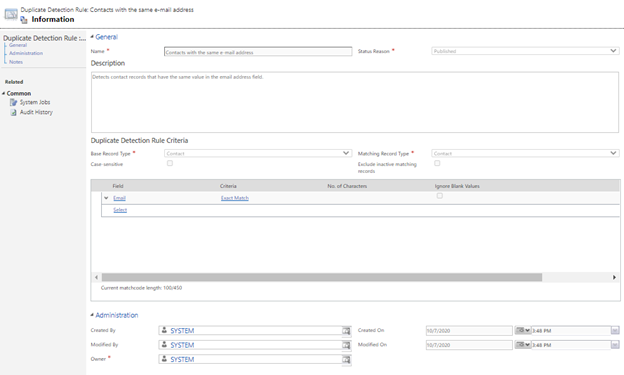The height and width of the screenshot is (375, 624).
Task: Click lookup icon for Created By
Action: point(346,331)
